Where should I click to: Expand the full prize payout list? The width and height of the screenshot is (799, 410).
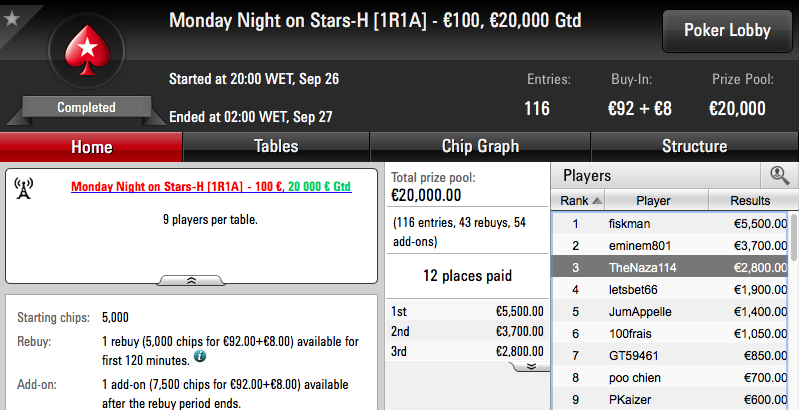(x=530, y=366)
